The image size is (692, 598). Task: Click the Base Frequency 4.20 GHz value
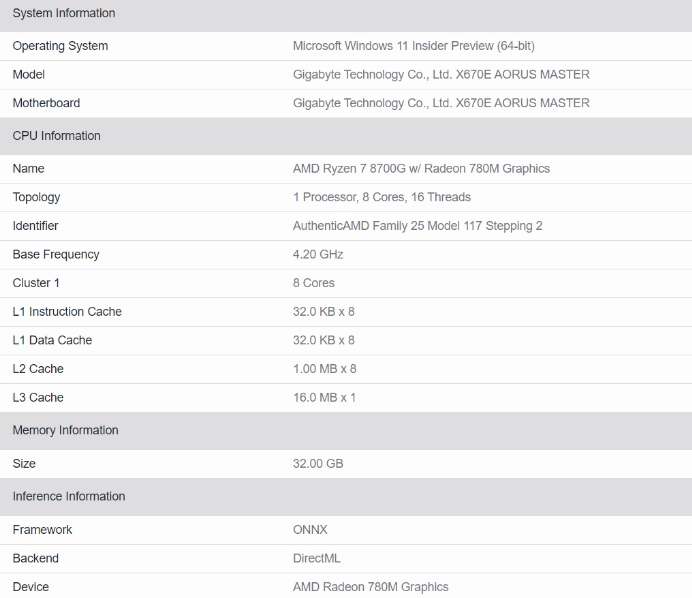[x=318, y=254]
